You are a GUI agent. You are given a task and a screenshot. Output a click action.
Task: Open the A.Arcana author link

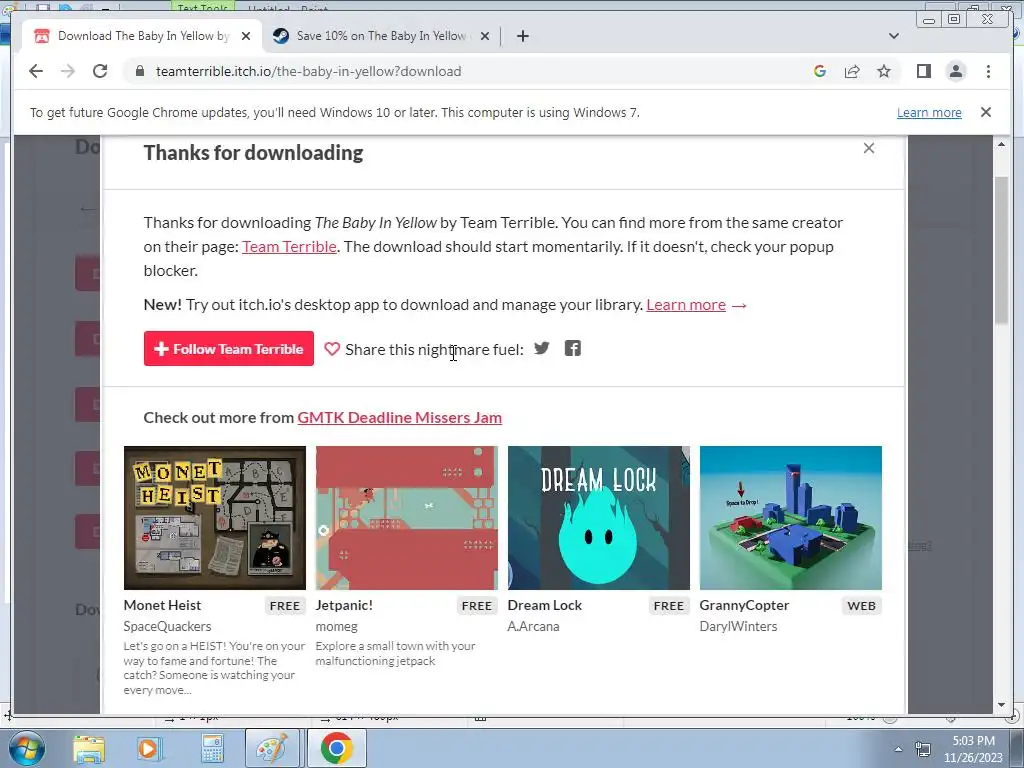pos(533,626)
